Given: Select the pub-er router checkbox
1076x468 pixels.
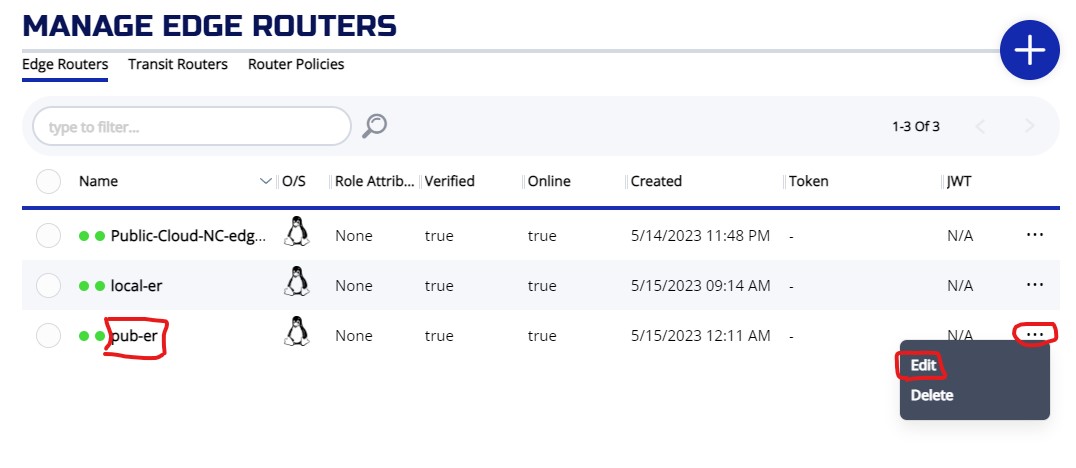Looking at the screenshot, I should click(x=48, y=335).
